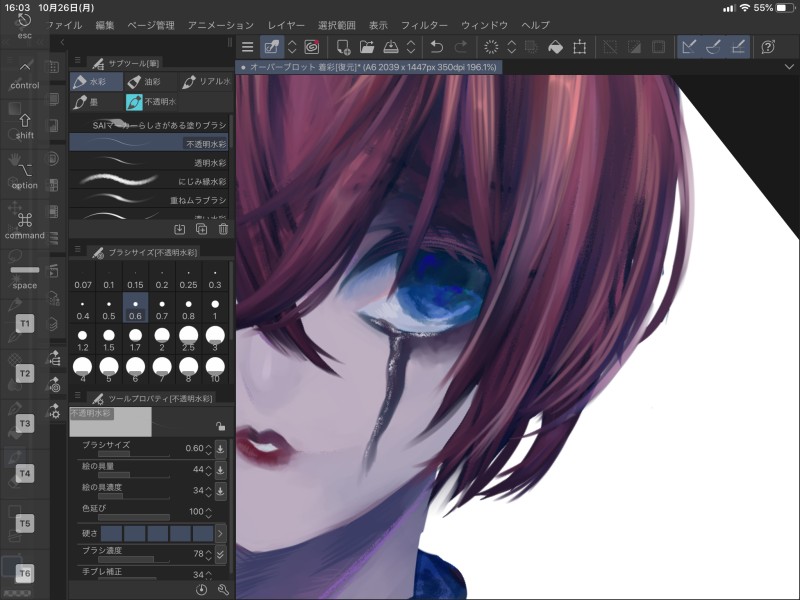Click the lock icon in tool property preview

tap(220, 426)
